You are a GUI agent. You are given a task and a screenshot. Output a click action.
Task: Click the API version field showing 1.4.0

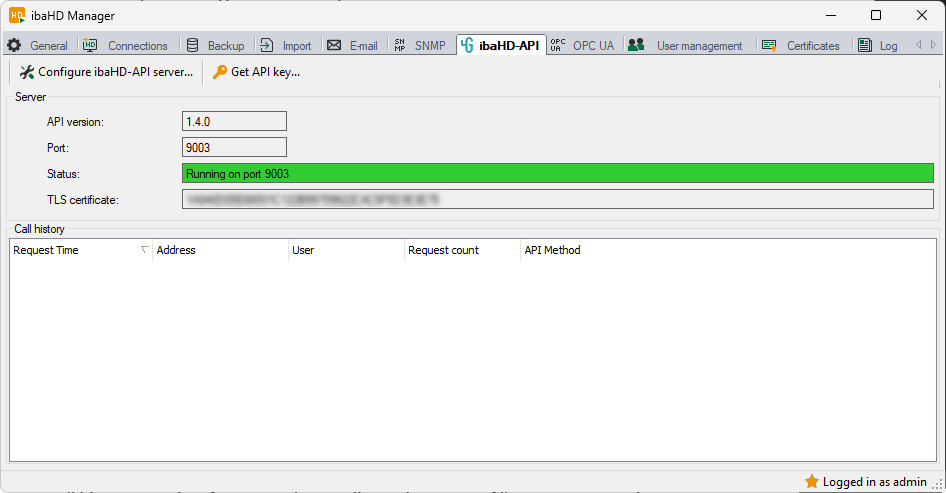[234, 121]
